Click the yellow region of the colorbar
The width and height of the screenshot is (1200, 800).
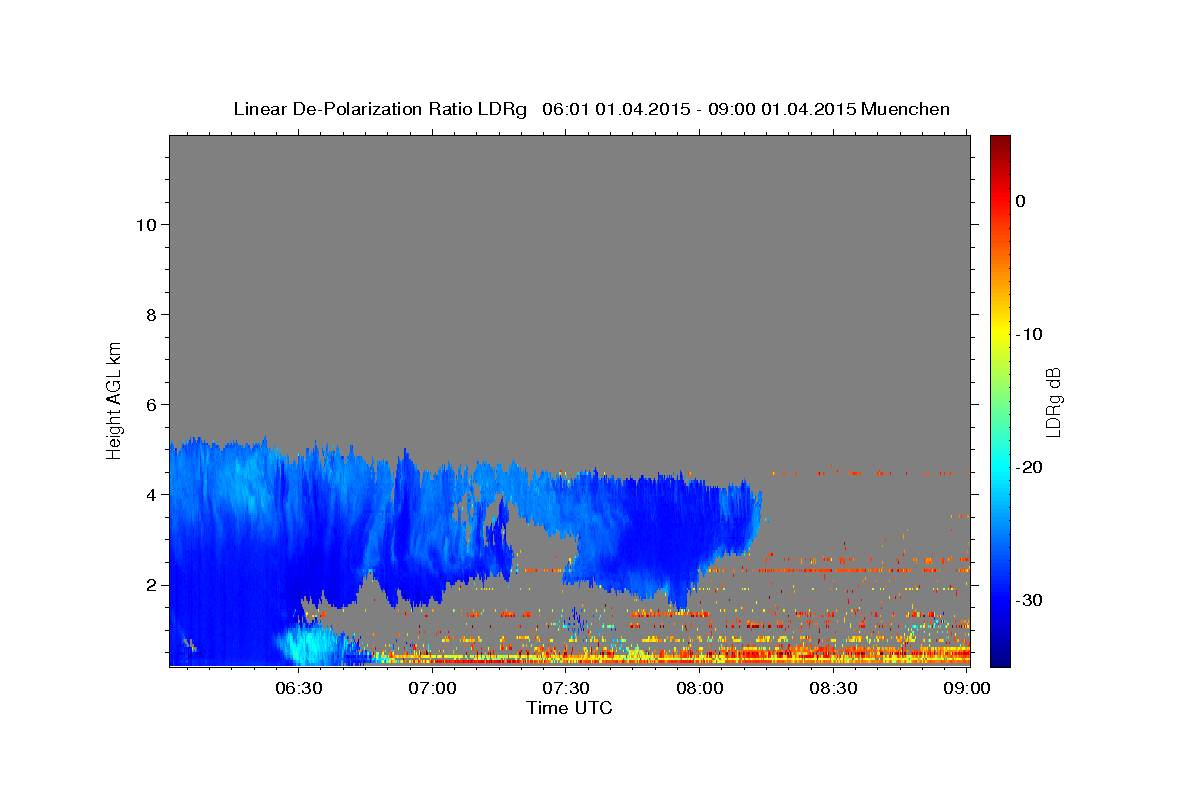[1000, 334]
